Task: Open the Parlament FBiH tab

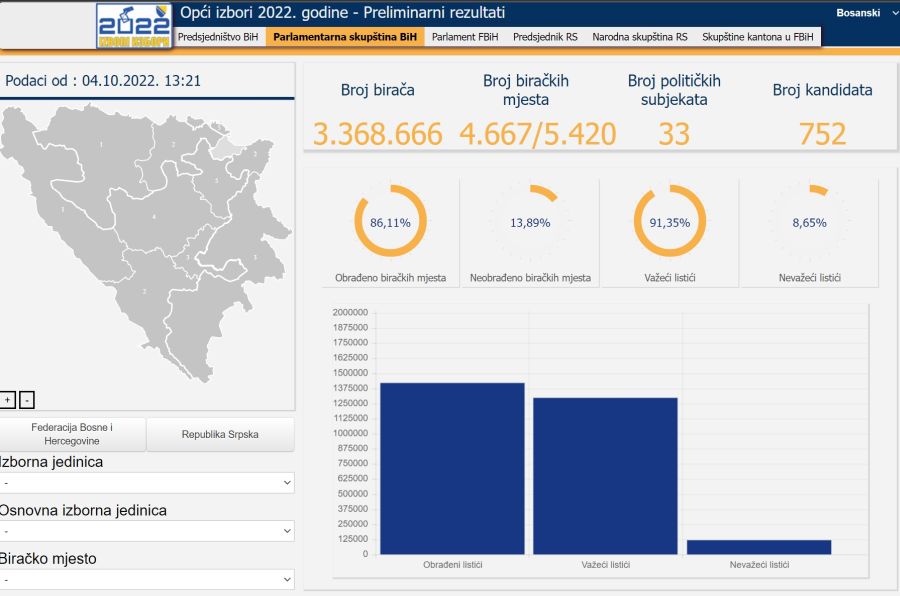Action: coord(465,37)
